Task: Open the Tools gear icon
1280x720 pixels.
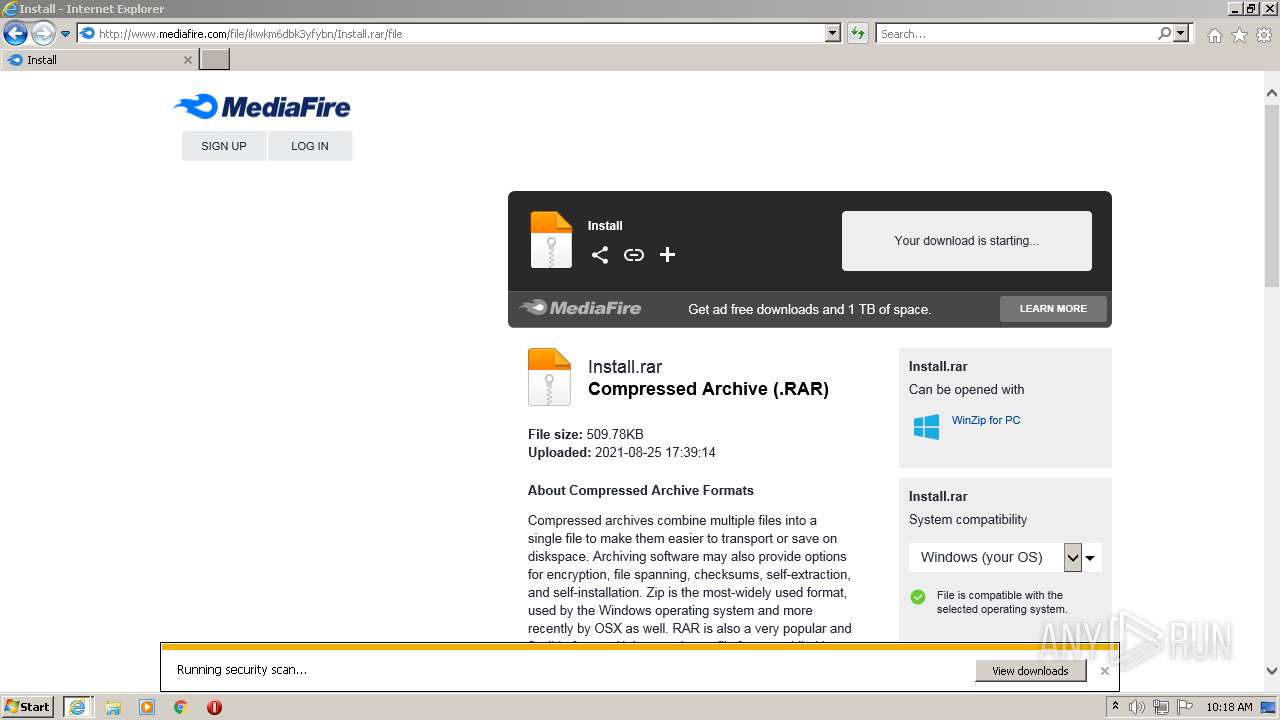Action: tap(1264, 35)
